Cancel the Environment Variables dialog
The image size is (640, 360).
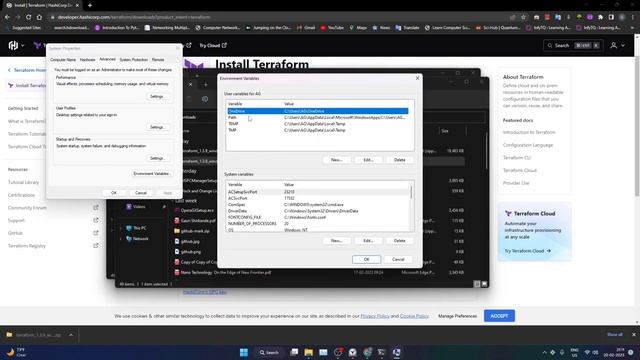pyautogui.click(x=398, y=259)
